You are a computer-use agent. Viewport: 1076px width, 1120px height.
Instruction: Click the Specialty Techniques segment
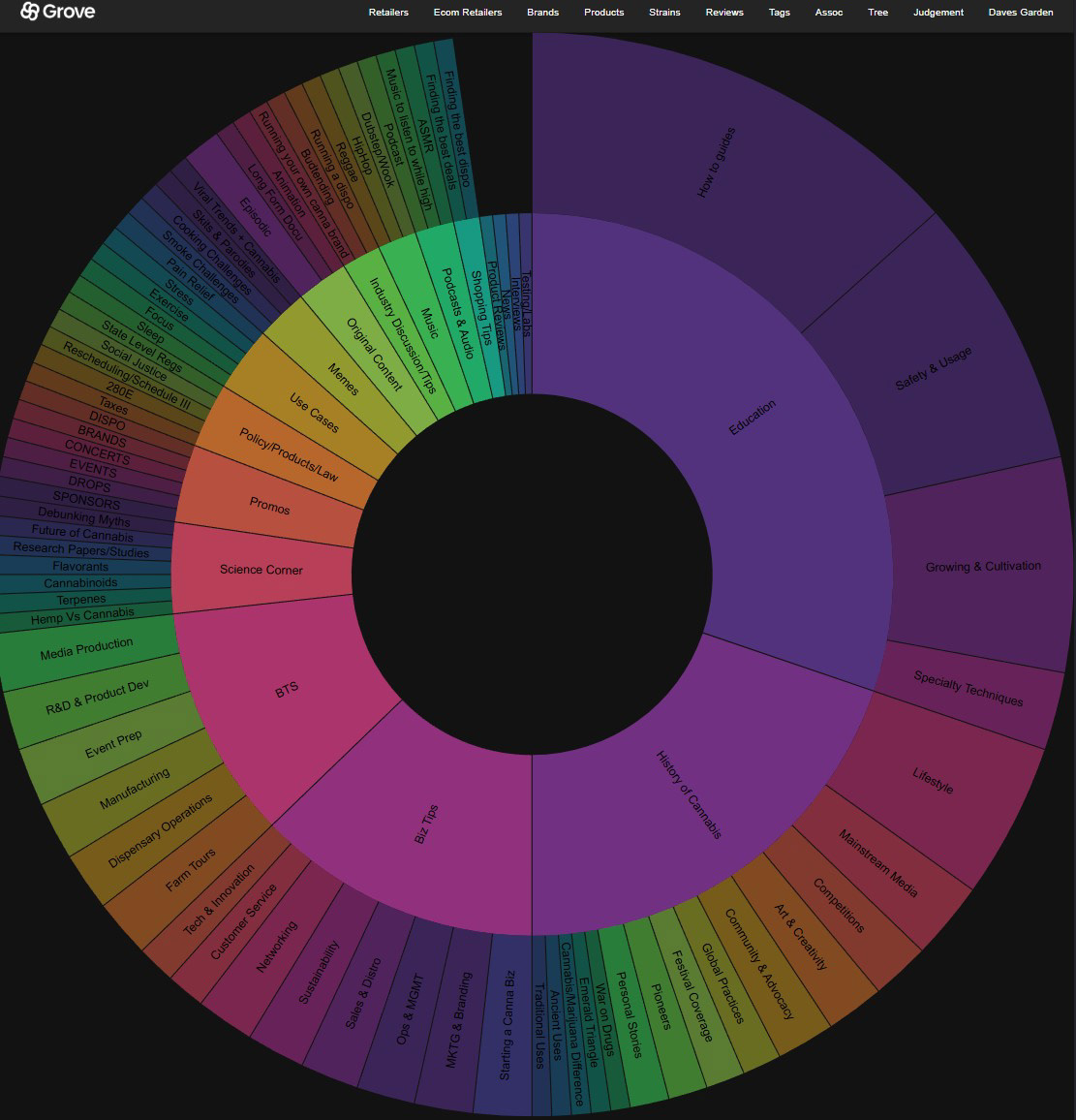[968, 689]
